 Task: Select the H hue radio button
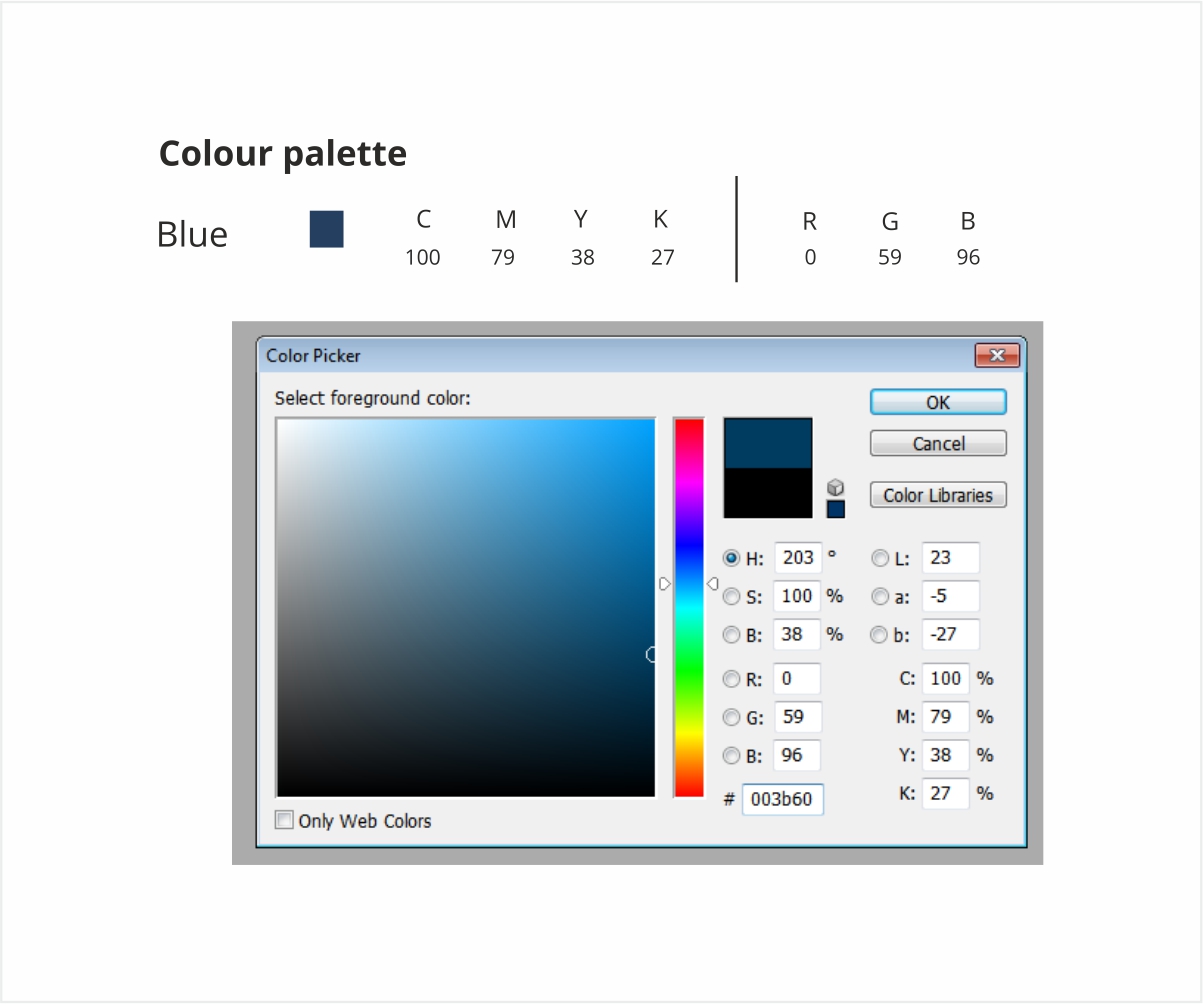[732, 558]
